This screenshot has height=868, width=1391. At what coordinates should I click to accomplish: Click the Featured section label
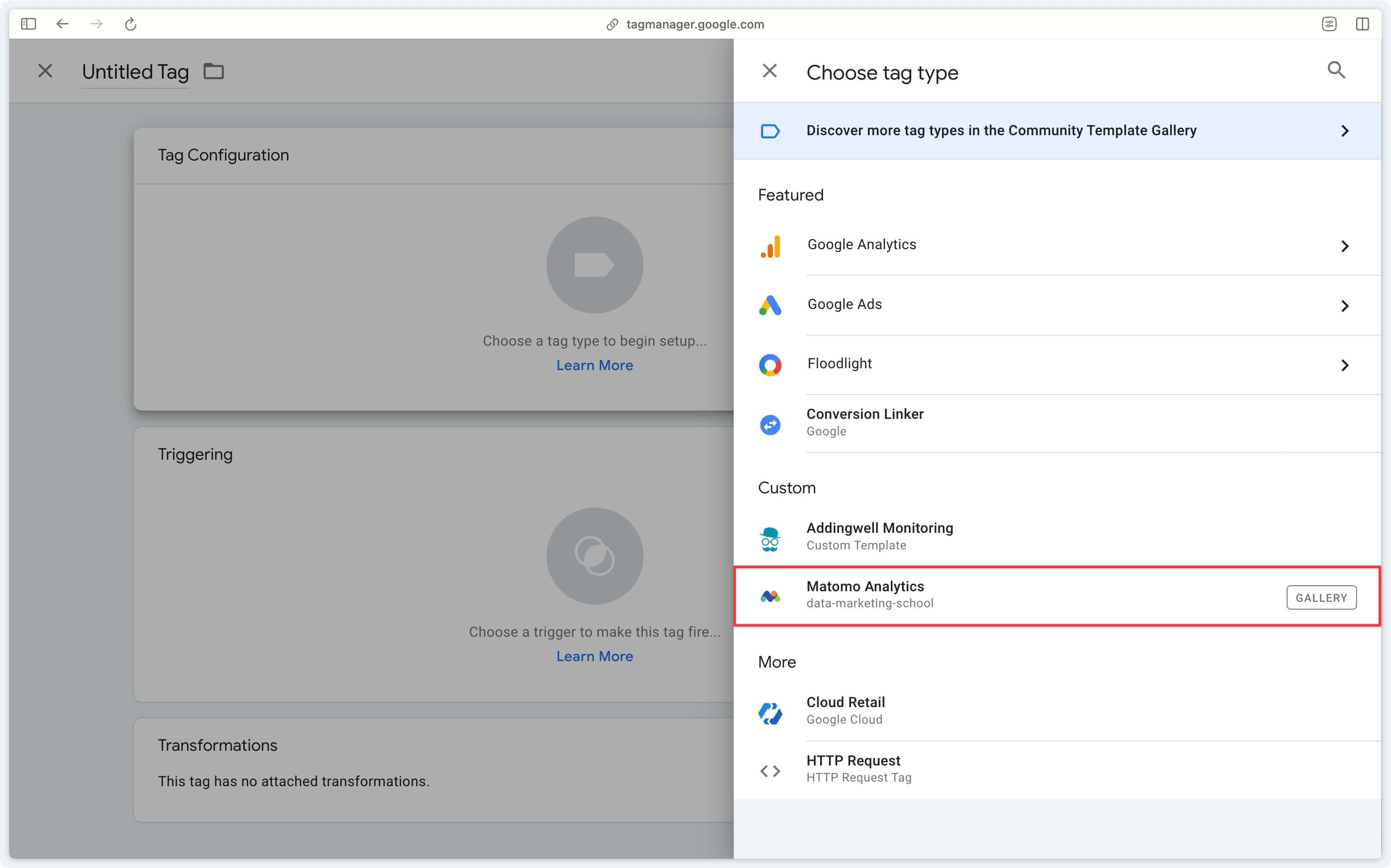(790, 195)
